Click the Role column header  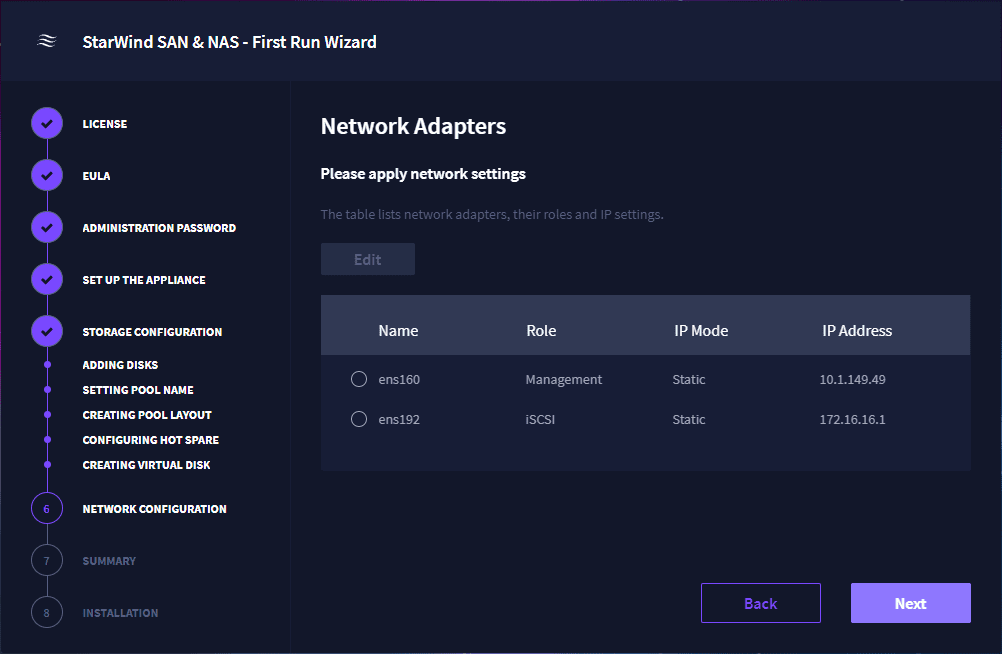(541, 331)
